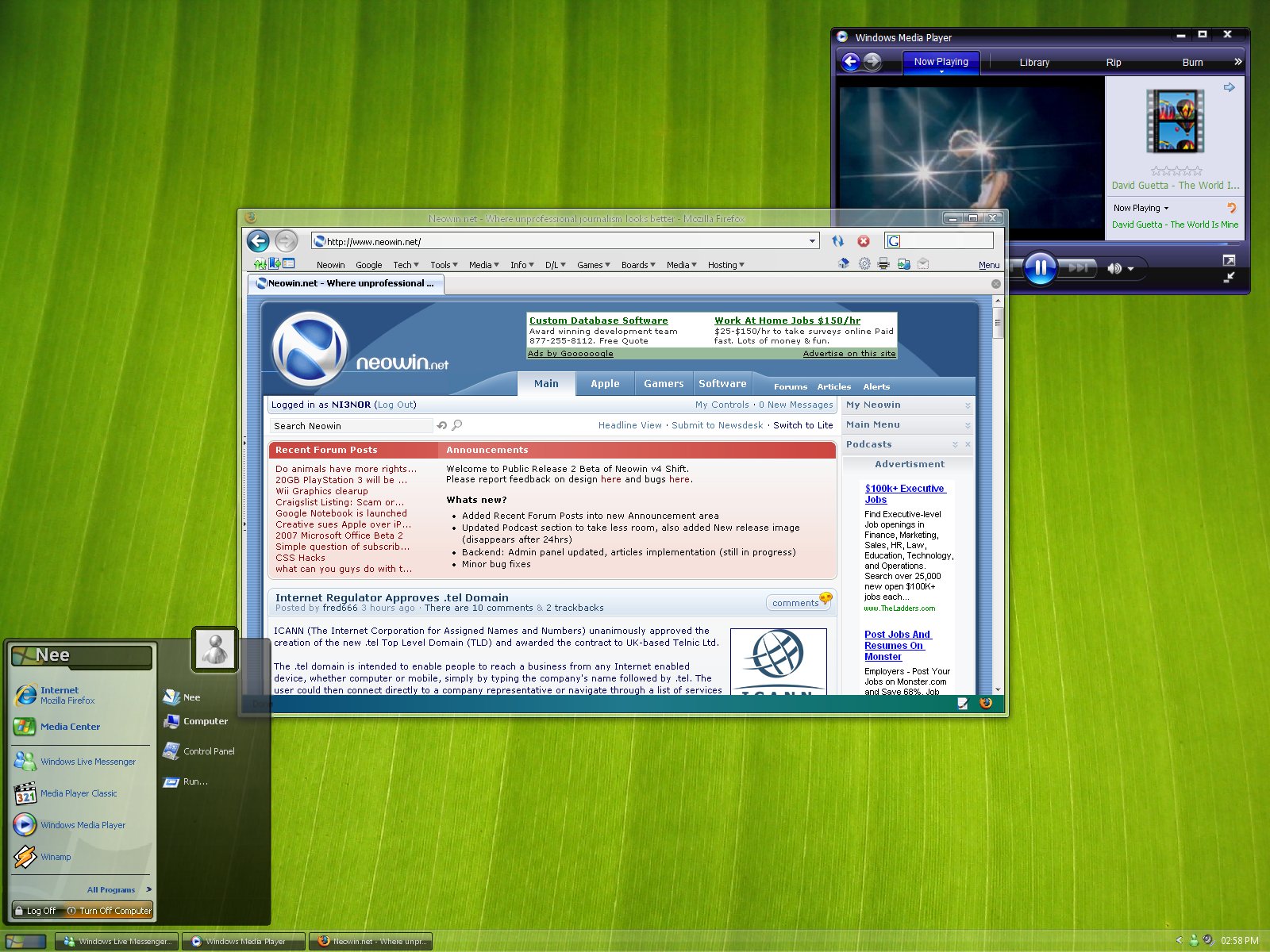
Task: Switch to the Library tab in Media Player
Action: click(1034, 62)
